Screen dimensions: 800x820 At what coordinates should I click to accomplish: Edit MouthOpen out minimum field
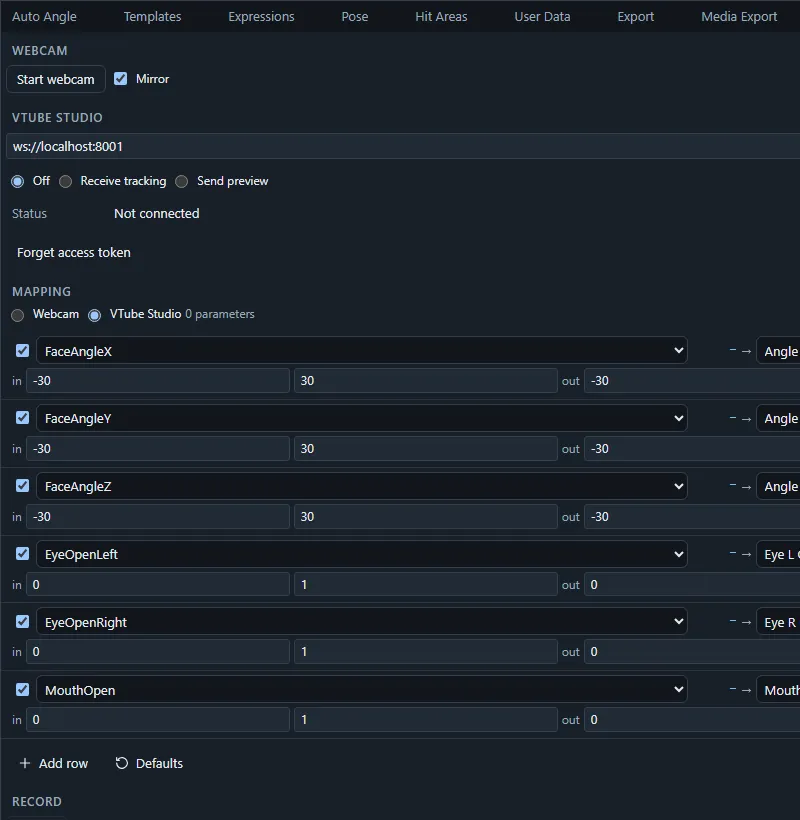click(x=692, y=720)
